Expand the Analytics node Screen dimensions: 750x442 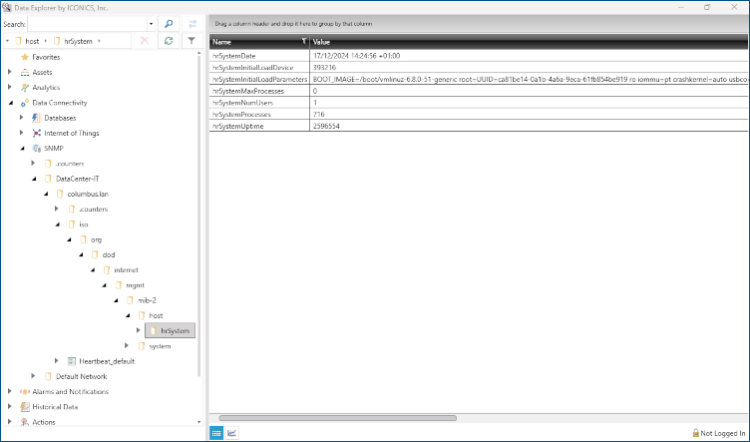coord(10,88)
